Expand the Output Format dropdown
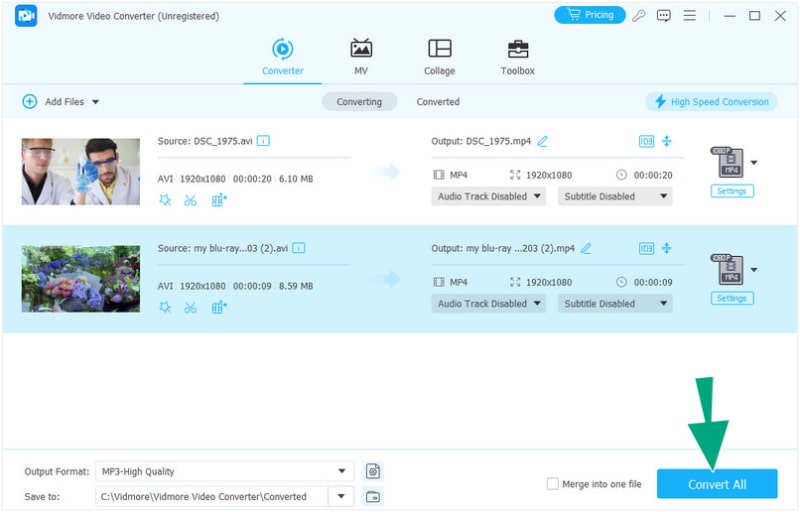 click(343, 471)
